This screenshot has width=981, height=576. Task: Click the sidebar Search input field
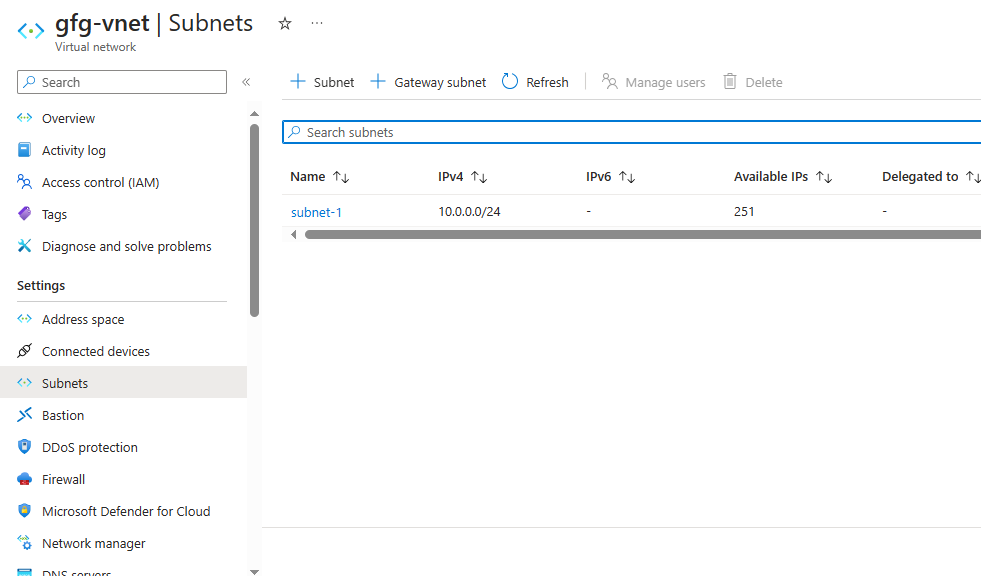coord(122,82)
